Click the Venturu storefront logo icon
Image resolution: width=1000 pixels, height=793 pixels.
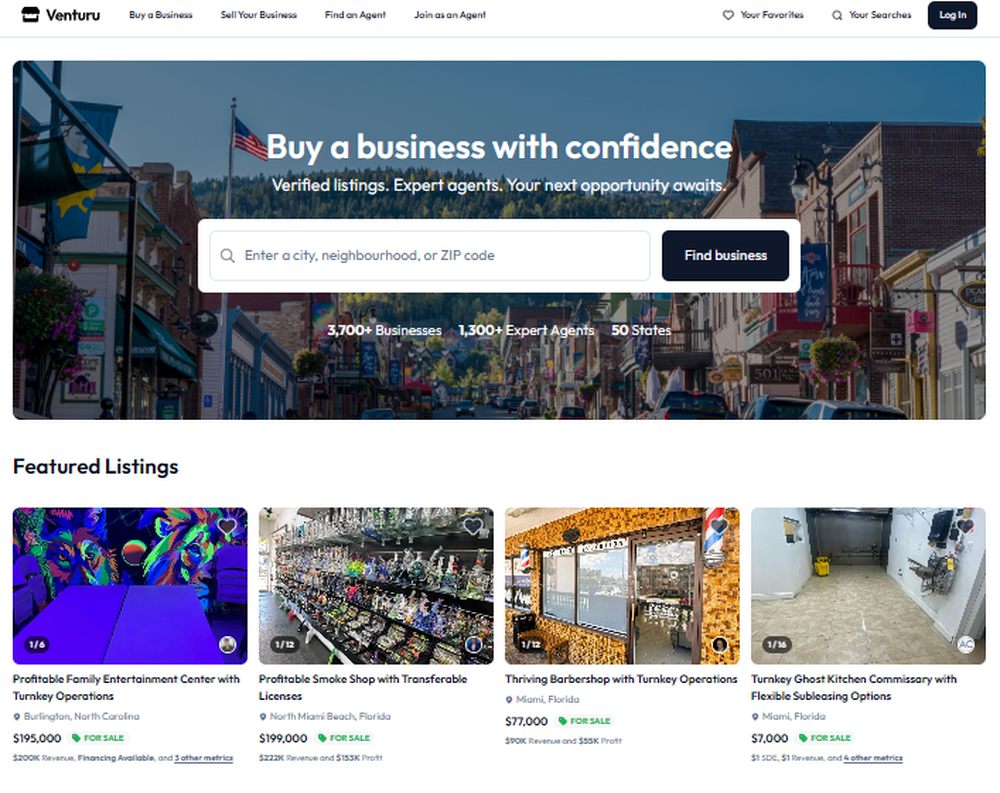point(30,15)
